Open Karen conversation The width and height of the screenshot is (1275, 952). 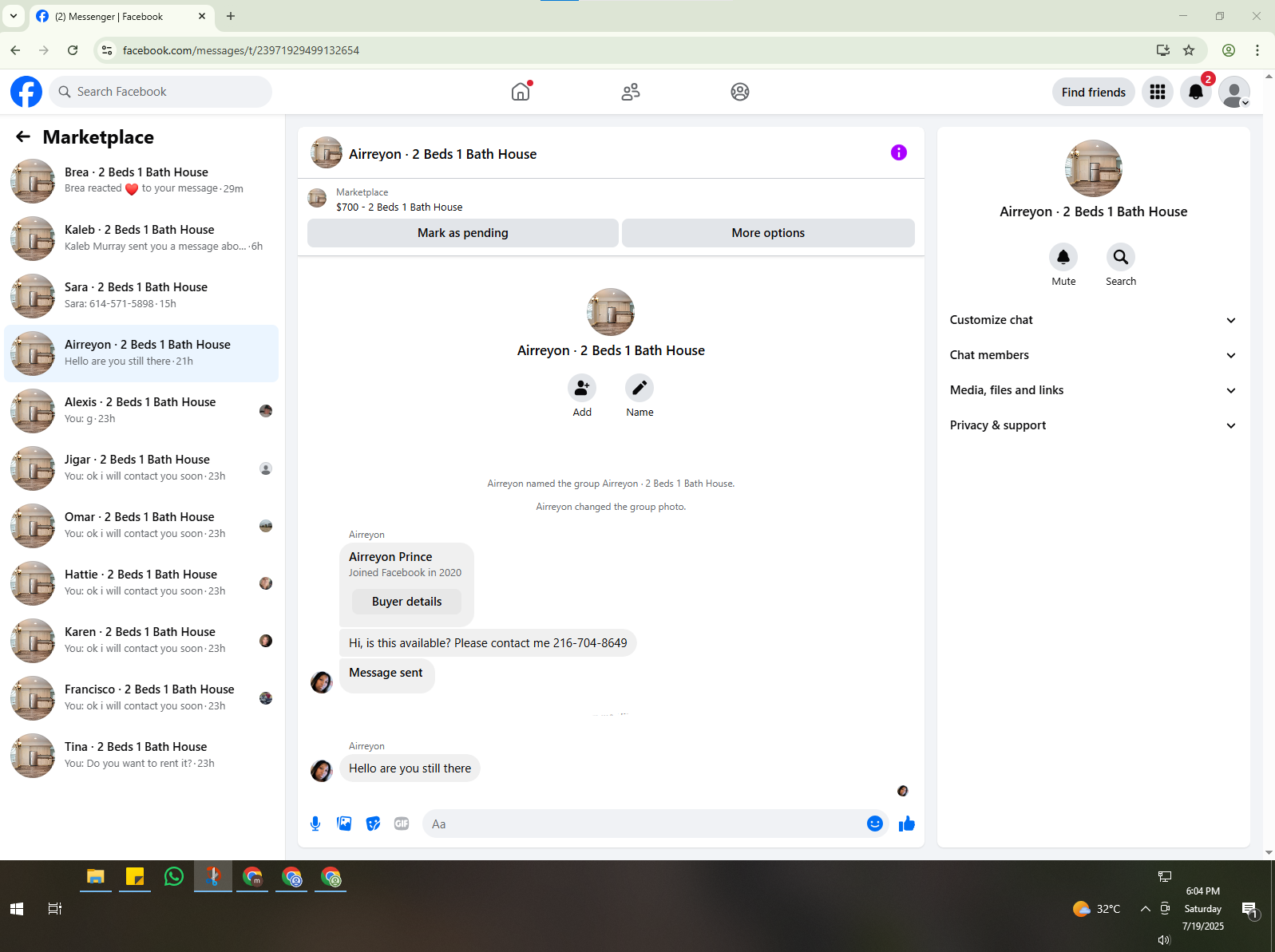pos(141,641)
